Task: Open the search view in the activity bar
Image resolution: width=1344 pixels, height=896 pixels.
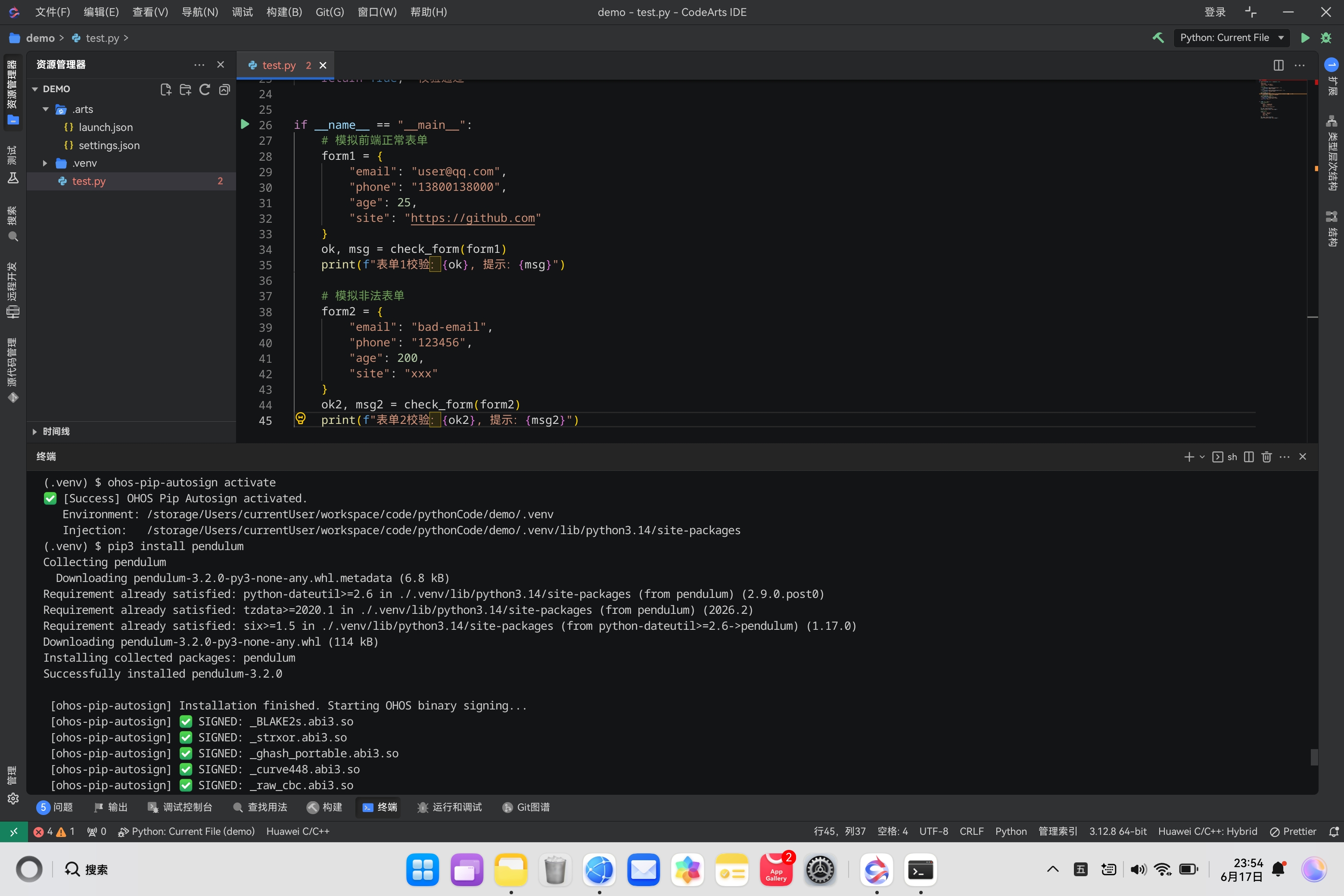Action: tap(12, 224)
